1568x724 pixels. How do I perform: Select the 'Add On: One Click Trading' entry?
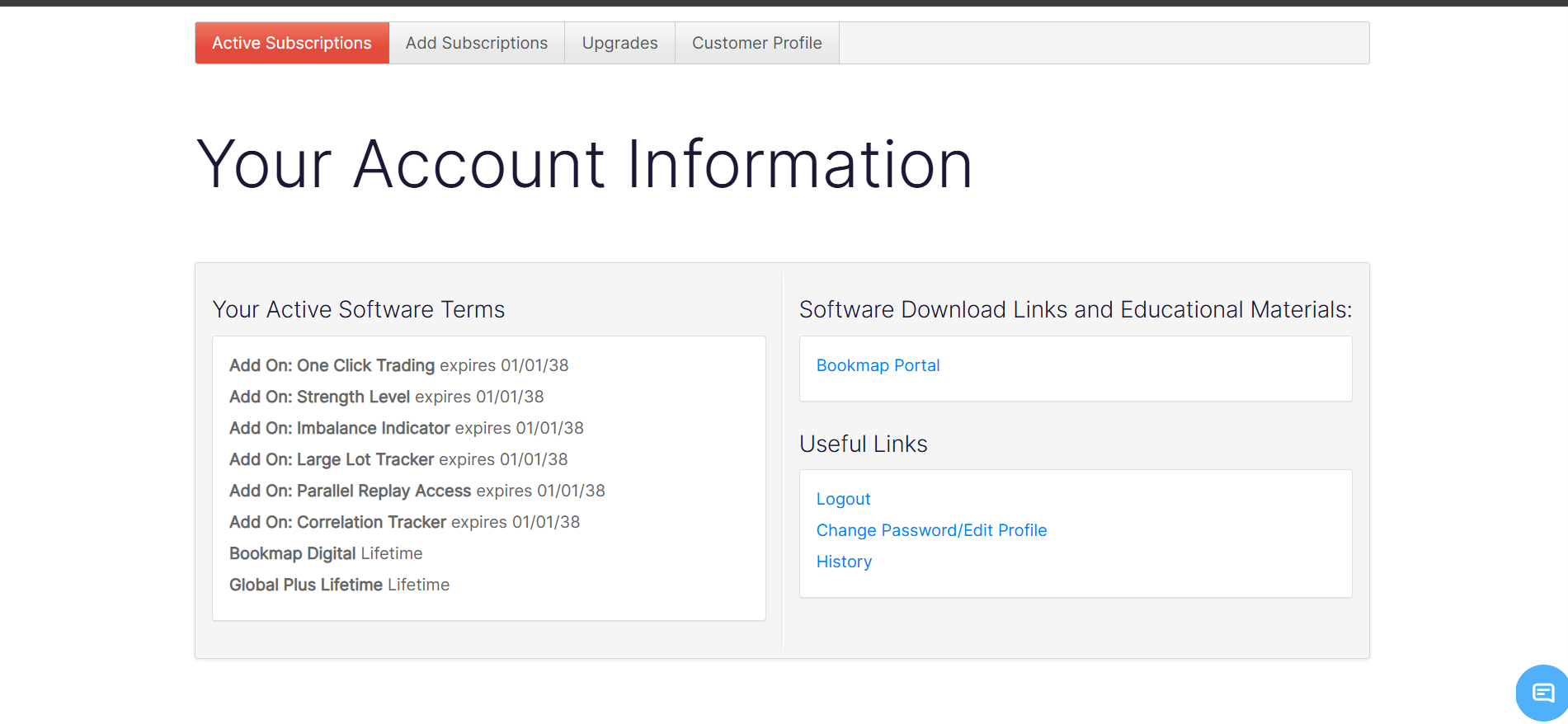(399, 365)
